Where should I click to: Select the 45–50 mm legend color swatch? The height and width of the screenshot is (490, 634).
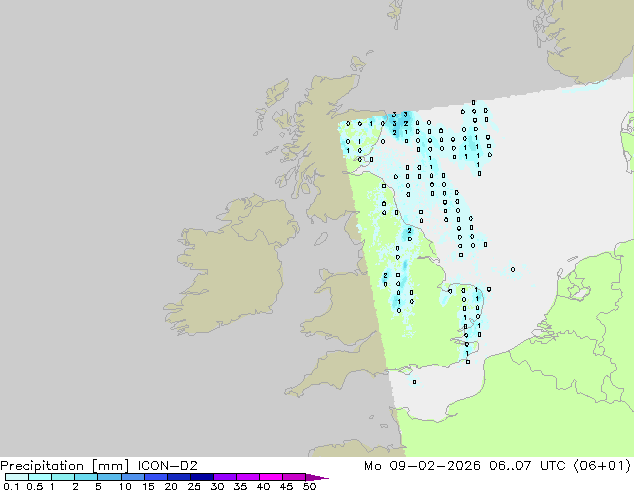(x=294, y=477)
